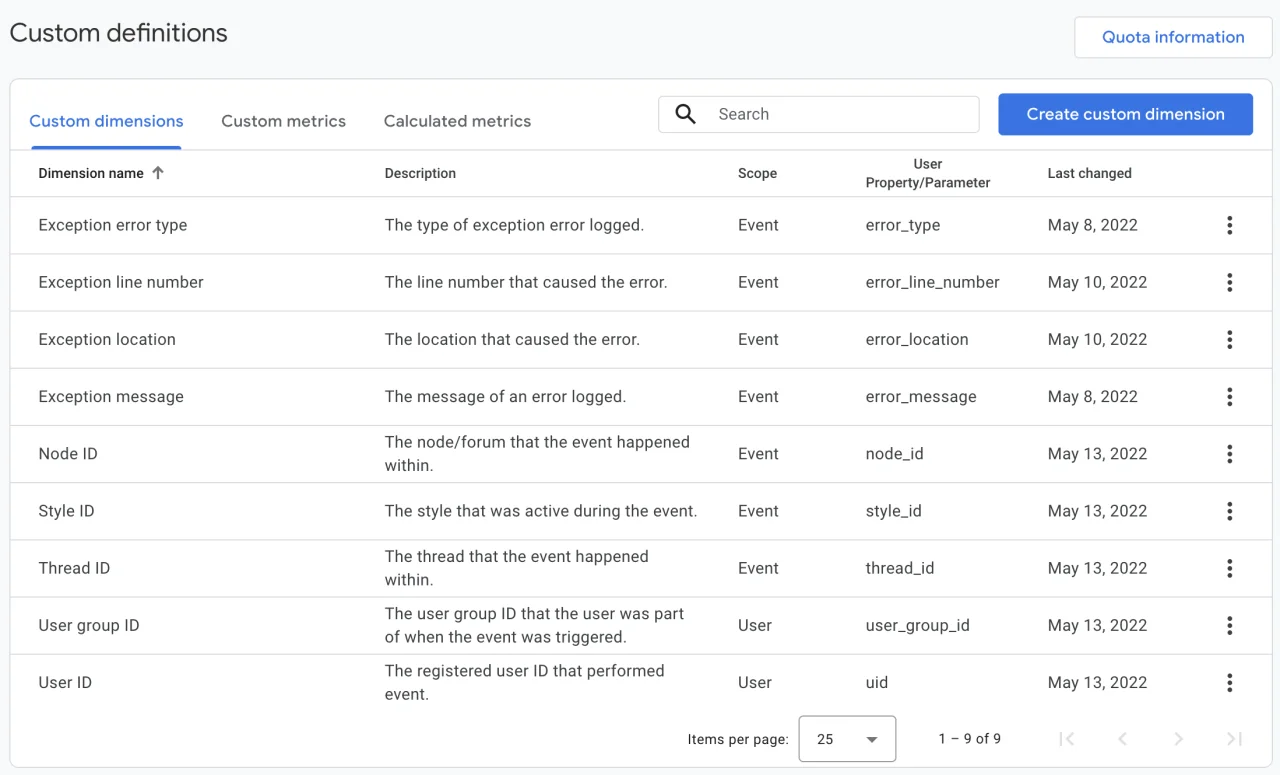Go to the next page of results

(x=1178, y=739)
